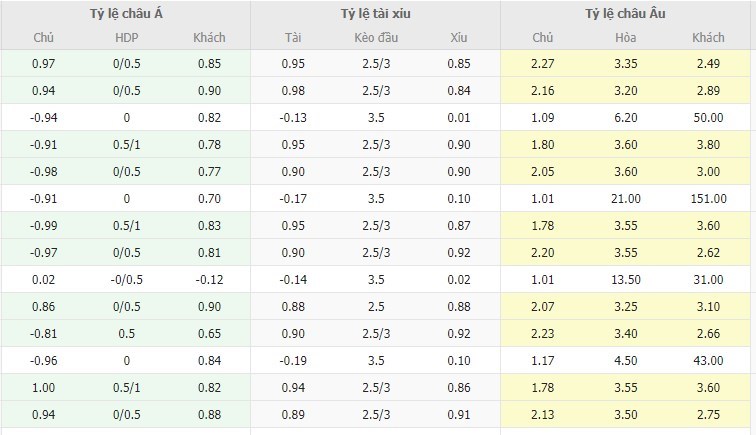Select the -0.81 Asian home odds

coord(43,334)
